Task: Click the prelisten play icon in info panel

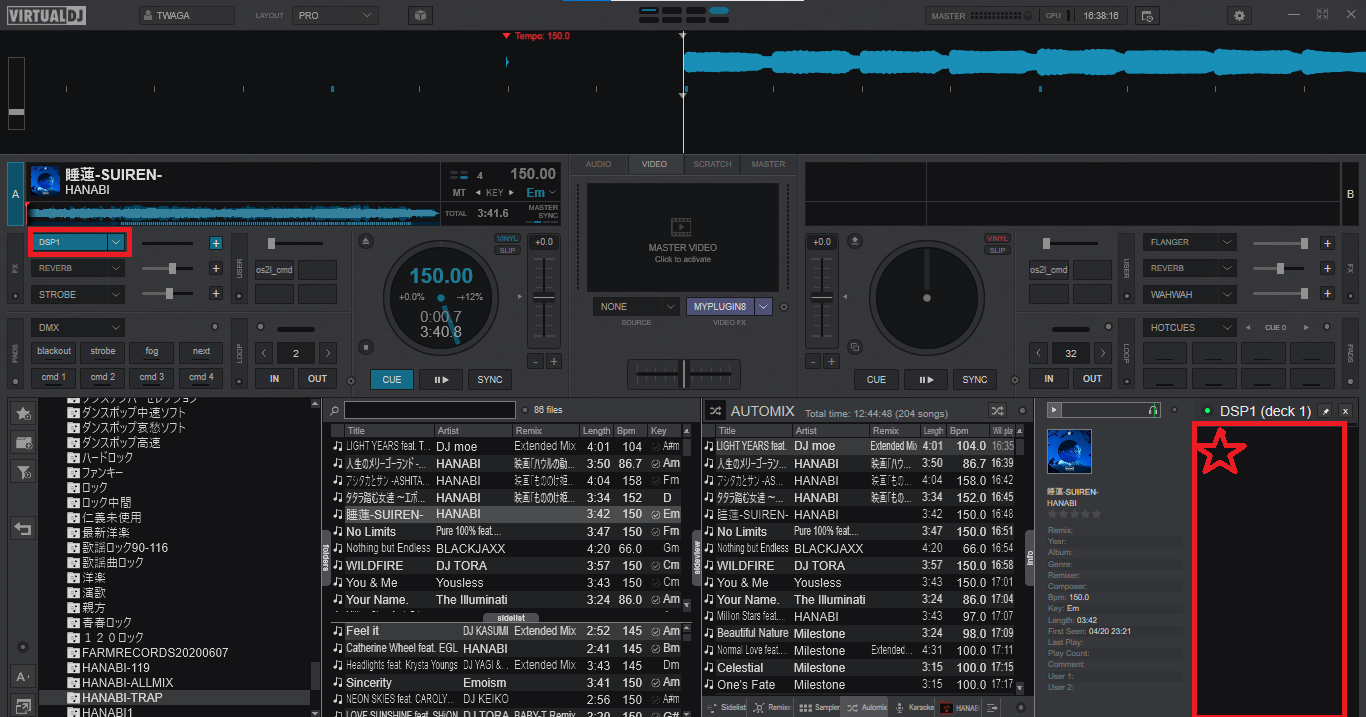Action: click(x=1054, y=410)
